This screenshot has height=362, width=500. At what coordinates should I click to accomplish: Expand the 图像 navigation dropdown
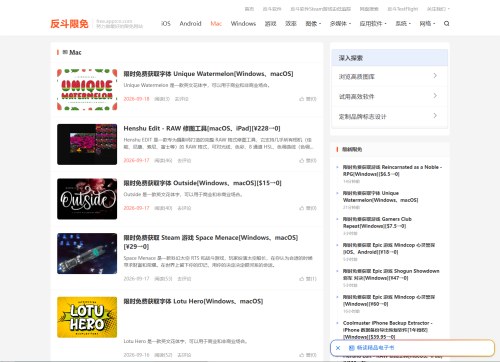click(x=313, y=24)
